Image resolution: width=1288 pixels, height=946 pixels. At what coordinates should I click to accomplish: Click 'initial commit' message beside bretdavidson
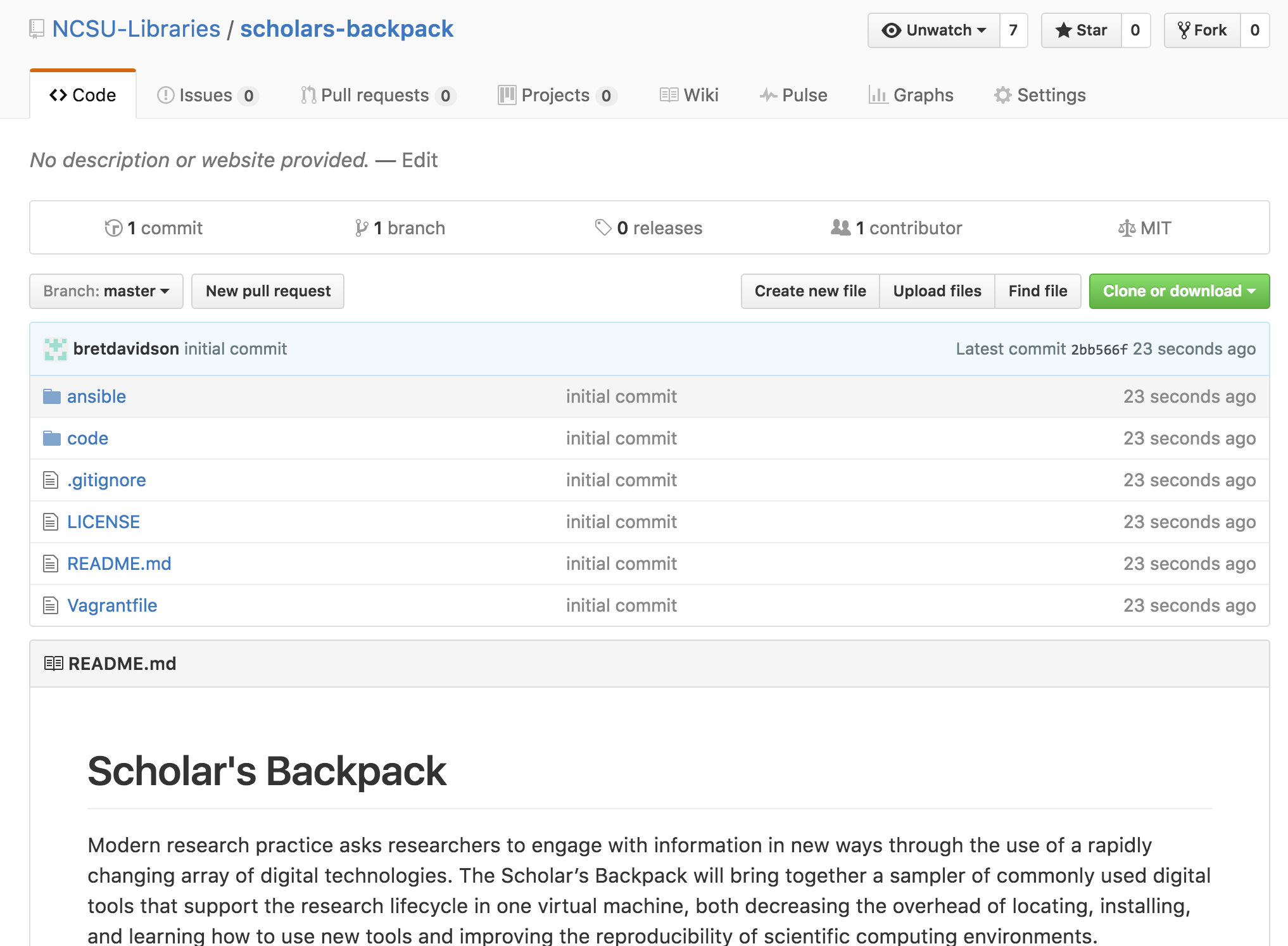click(236, 349)
